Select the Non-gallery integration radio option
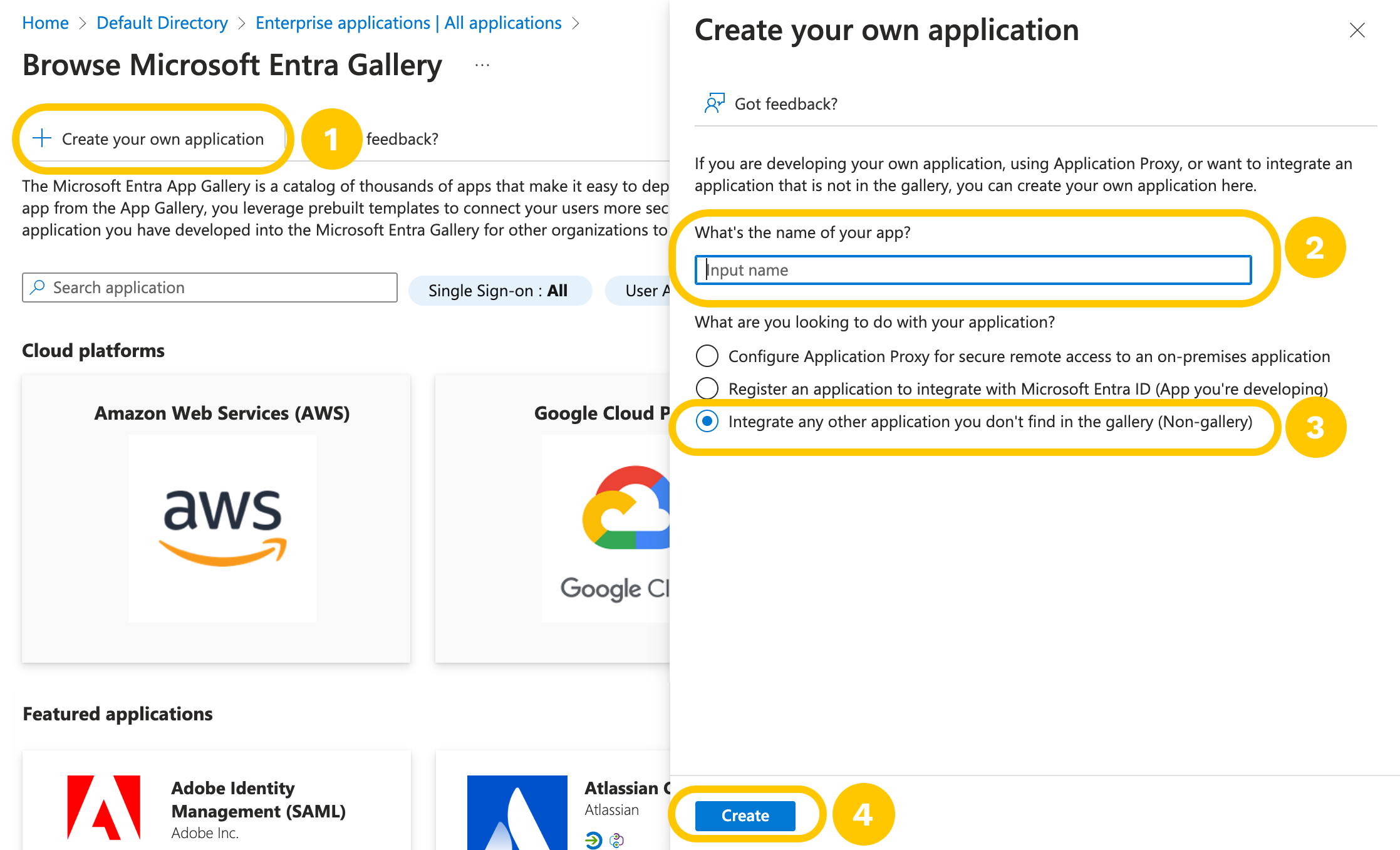 click(x=707, y=422)
